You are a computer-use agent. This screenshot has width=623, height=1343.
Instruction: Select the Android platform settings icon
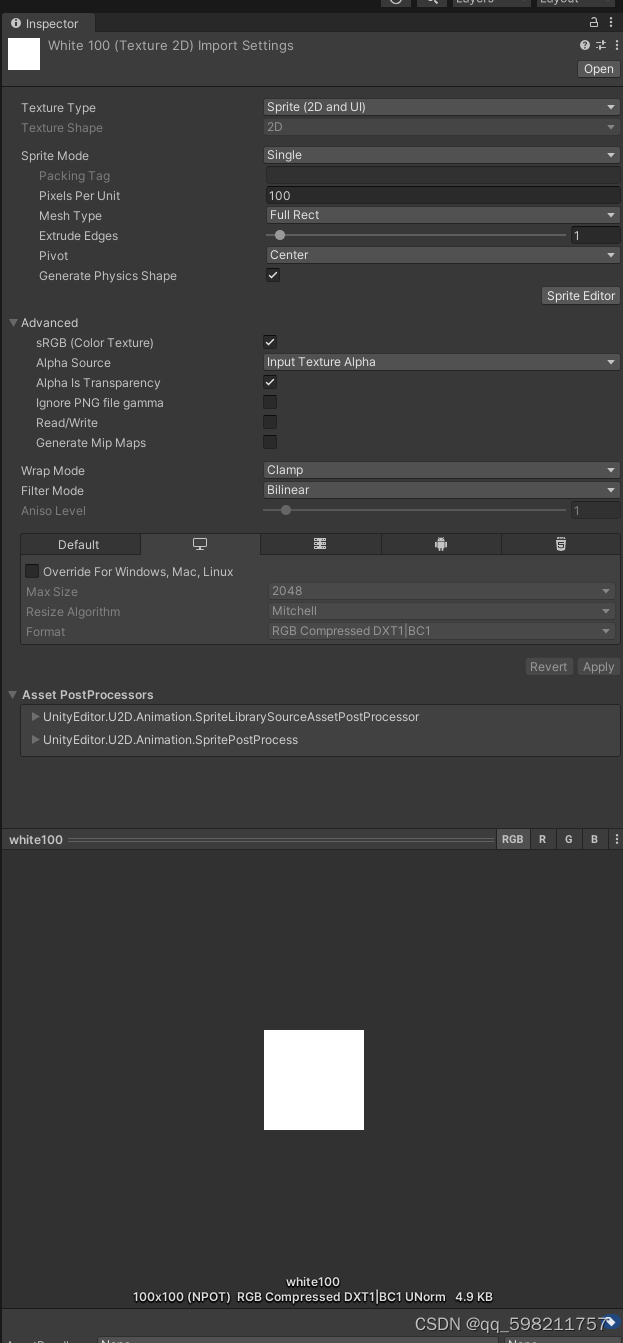click(x=440, y=544)
